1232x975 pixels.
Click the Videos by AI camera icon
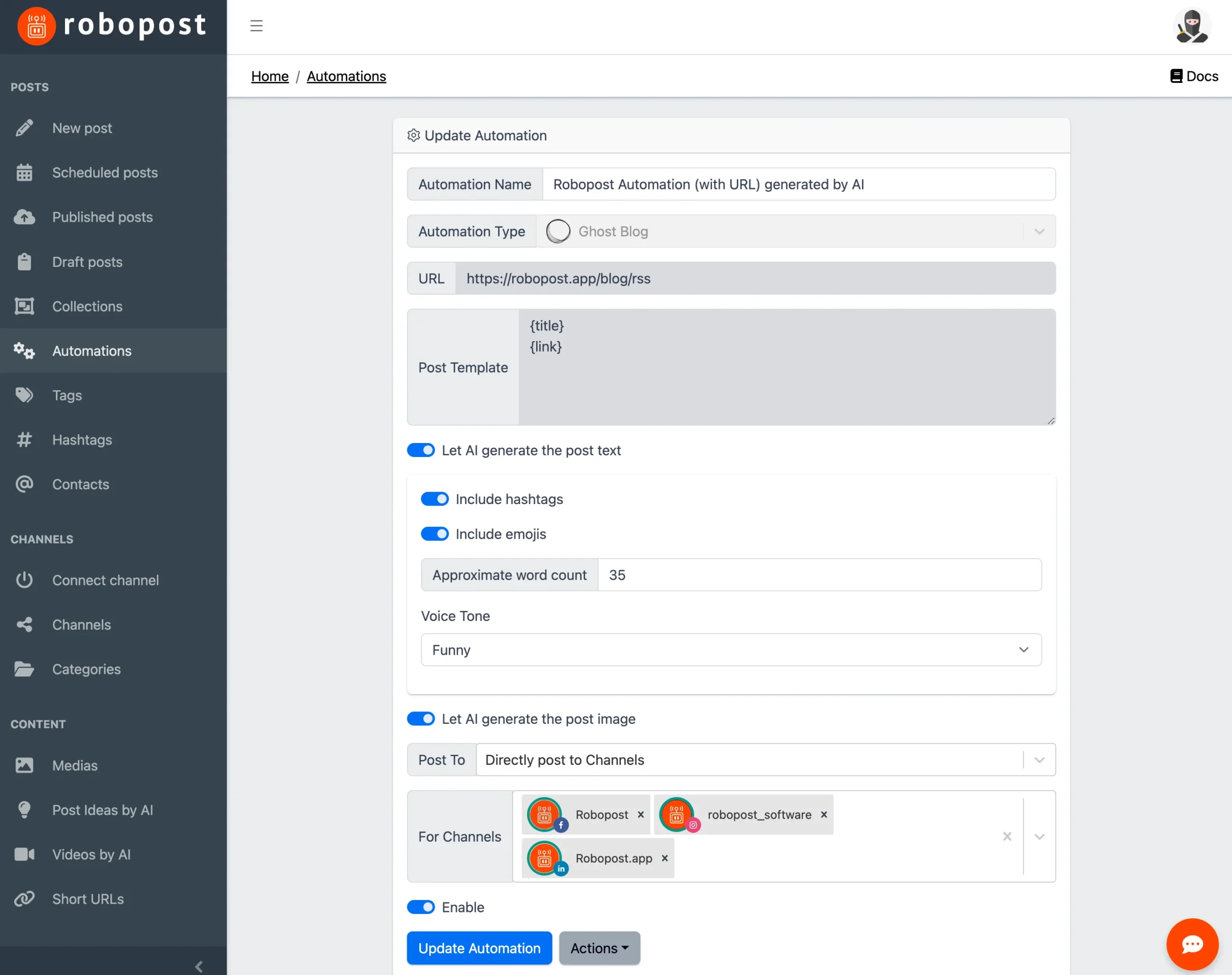24,854
